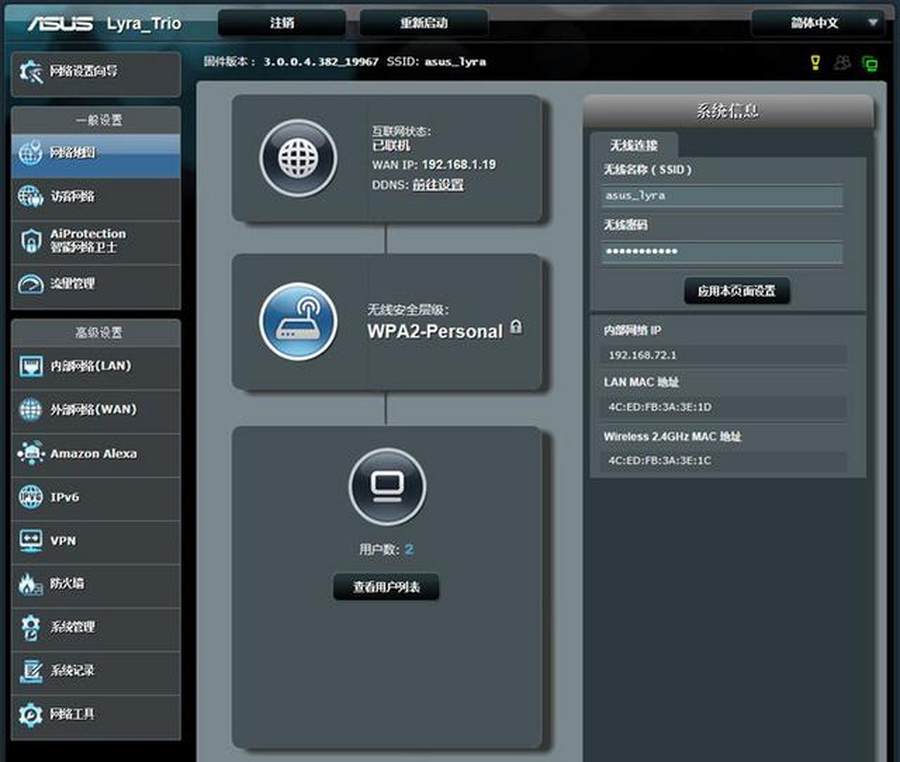Image resolution: width=900 pixels, height=762 pixels.
Task: Click the yellow lightbulb status icon
Action: (815, 62)
